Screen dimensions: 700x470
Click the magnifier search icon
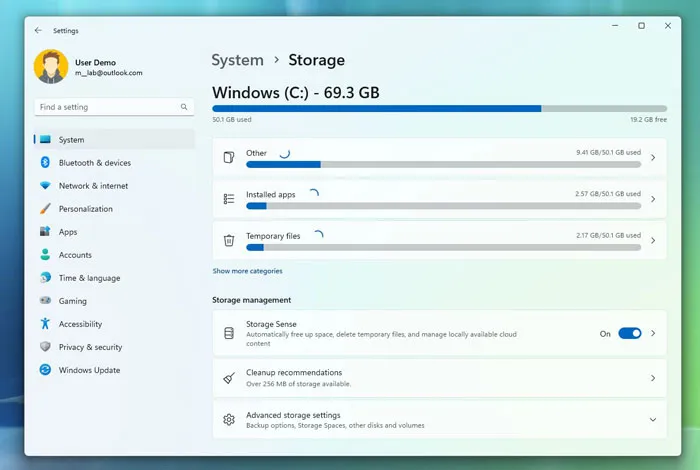coord(184,107)
